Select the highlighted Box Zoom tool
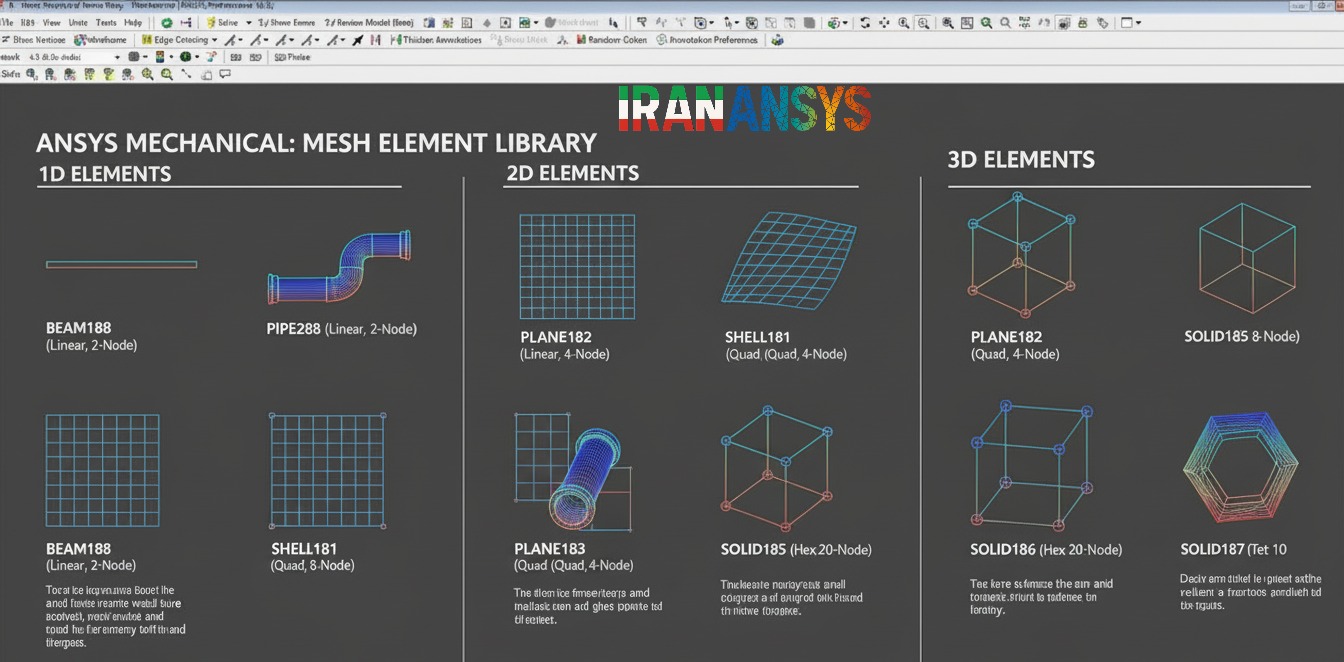Image resolution: width=1344 pixels, height=662 pixels. click(x=923, y=23)
